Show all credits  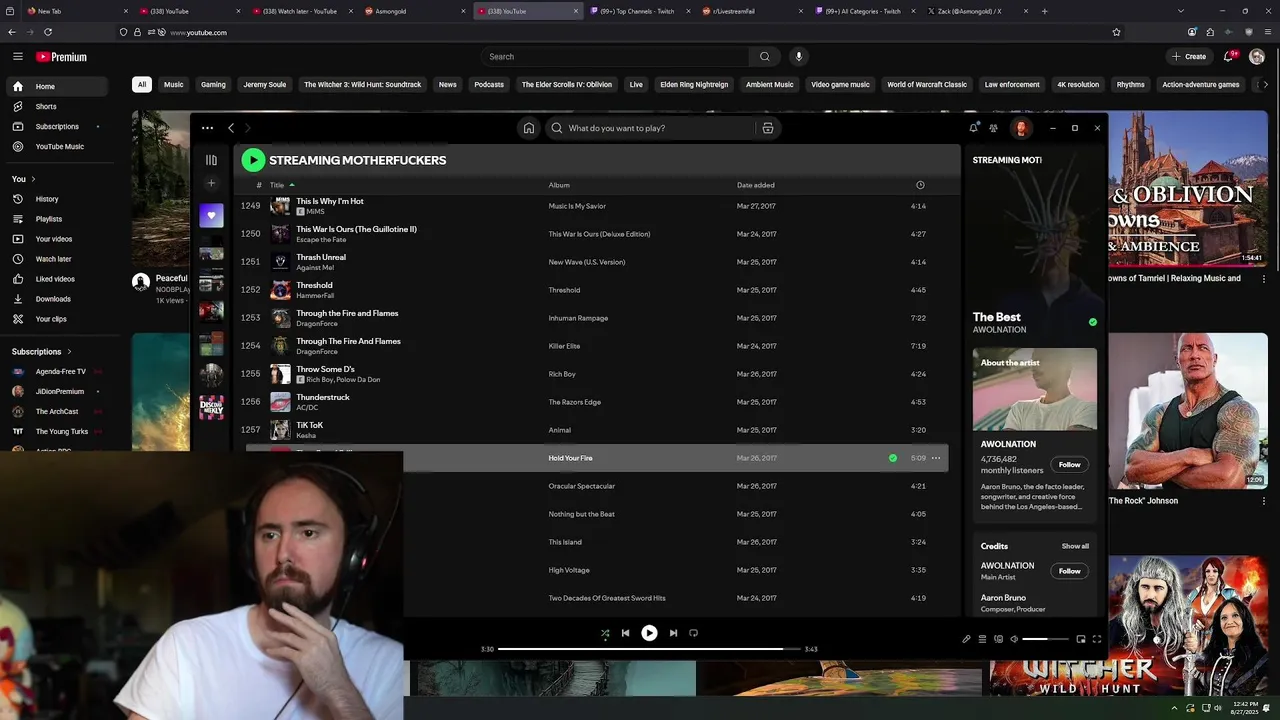[x=1075, y=546]
